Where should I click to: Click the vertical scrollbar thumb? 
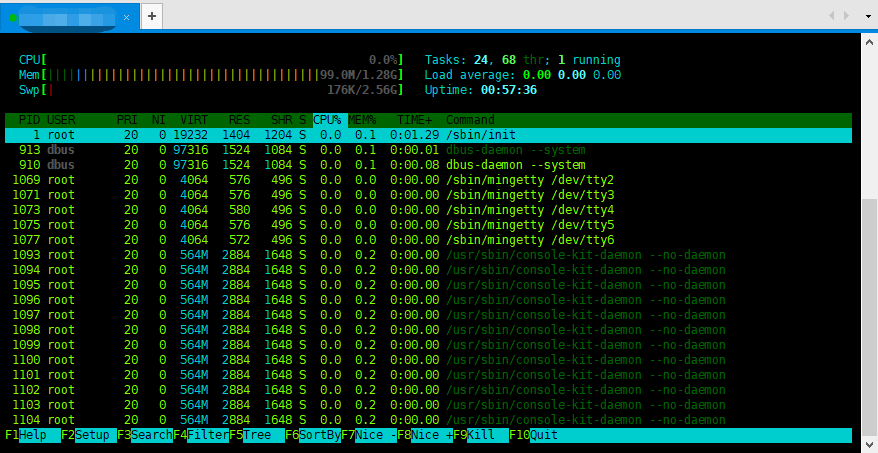coord(869,315)
